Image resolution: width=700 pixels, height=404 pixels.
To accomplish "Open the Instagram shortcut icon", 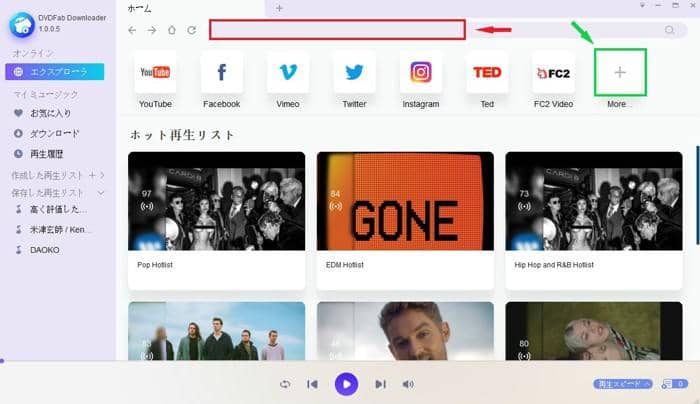I will point(421,72).
